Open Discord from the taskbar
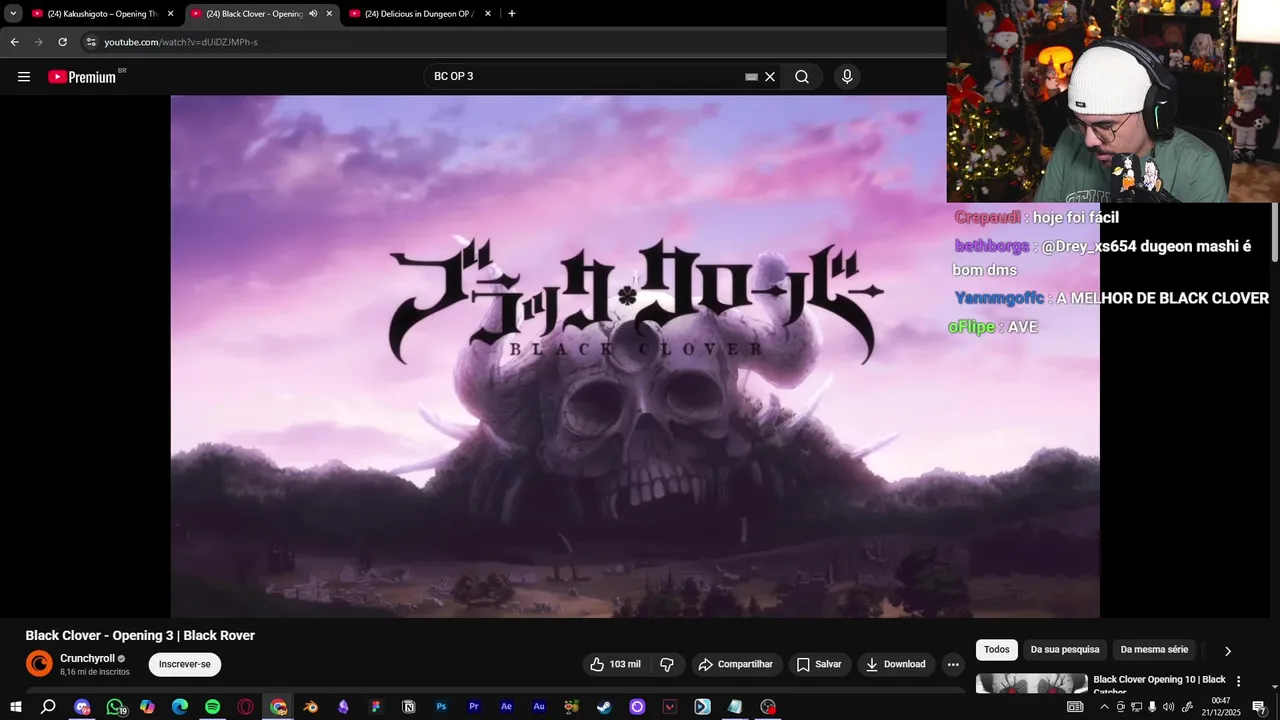 coord(82,707)
